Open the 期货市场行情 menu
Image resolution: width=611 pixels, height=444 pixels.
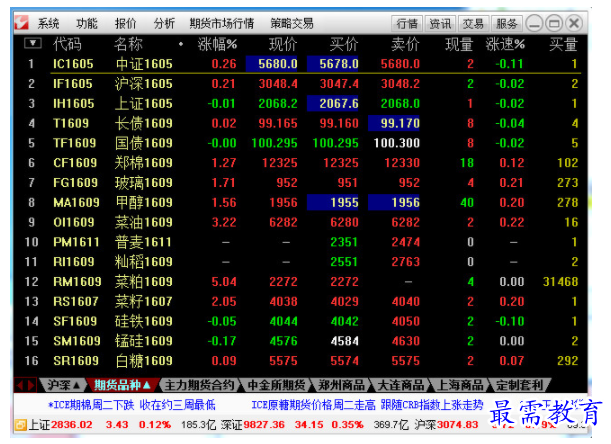[x=222, y=24]
